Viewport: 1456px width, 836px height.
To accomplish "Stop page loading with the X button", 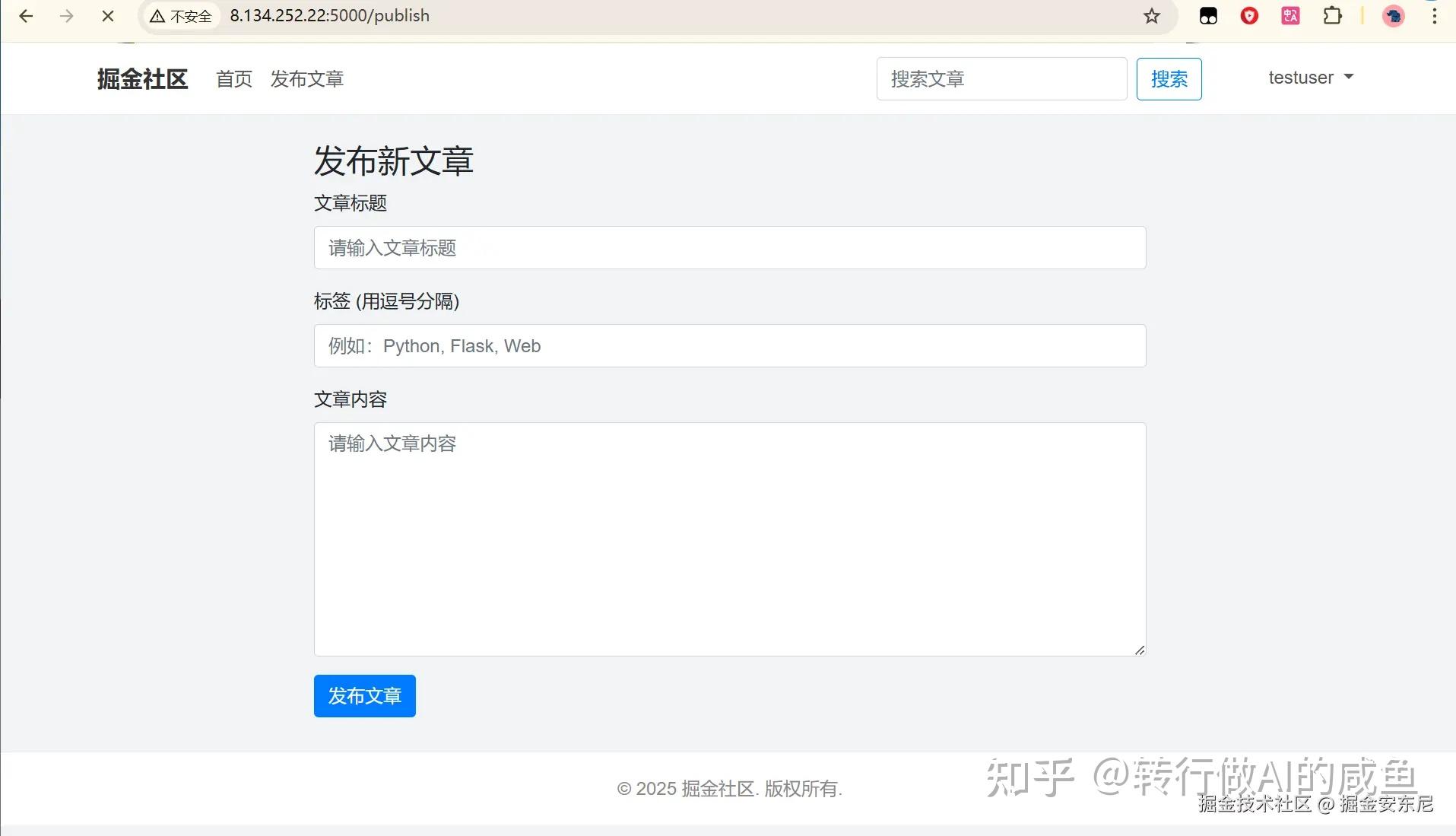I will (x=108, y=16).
